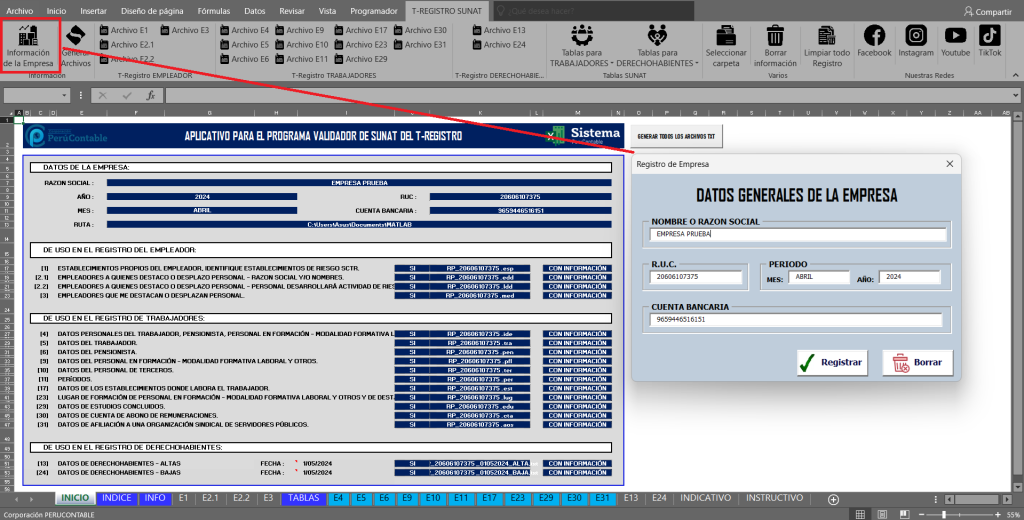Collapse the ribbon with the chevron

click(x=1016, y=75)
